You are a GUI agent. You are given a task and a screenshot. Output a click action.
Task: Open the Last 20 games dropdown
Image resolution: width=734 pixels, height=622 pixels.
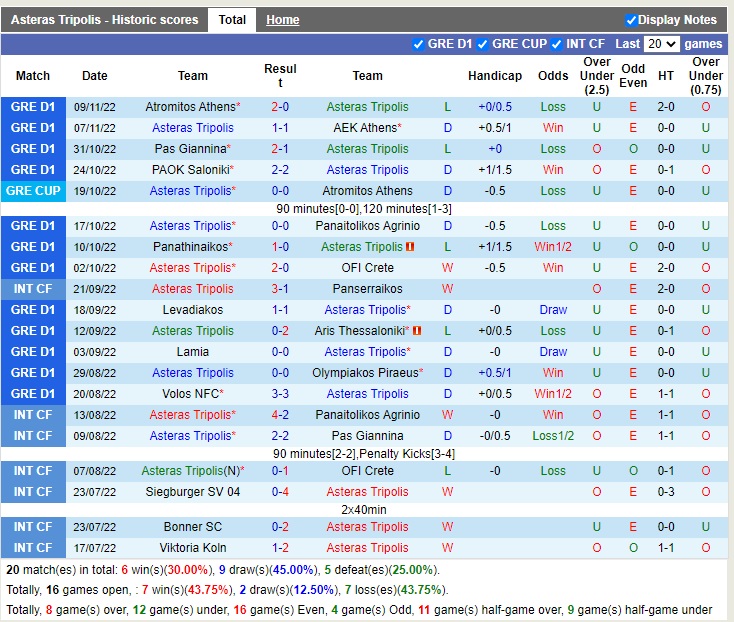[661, 44]
